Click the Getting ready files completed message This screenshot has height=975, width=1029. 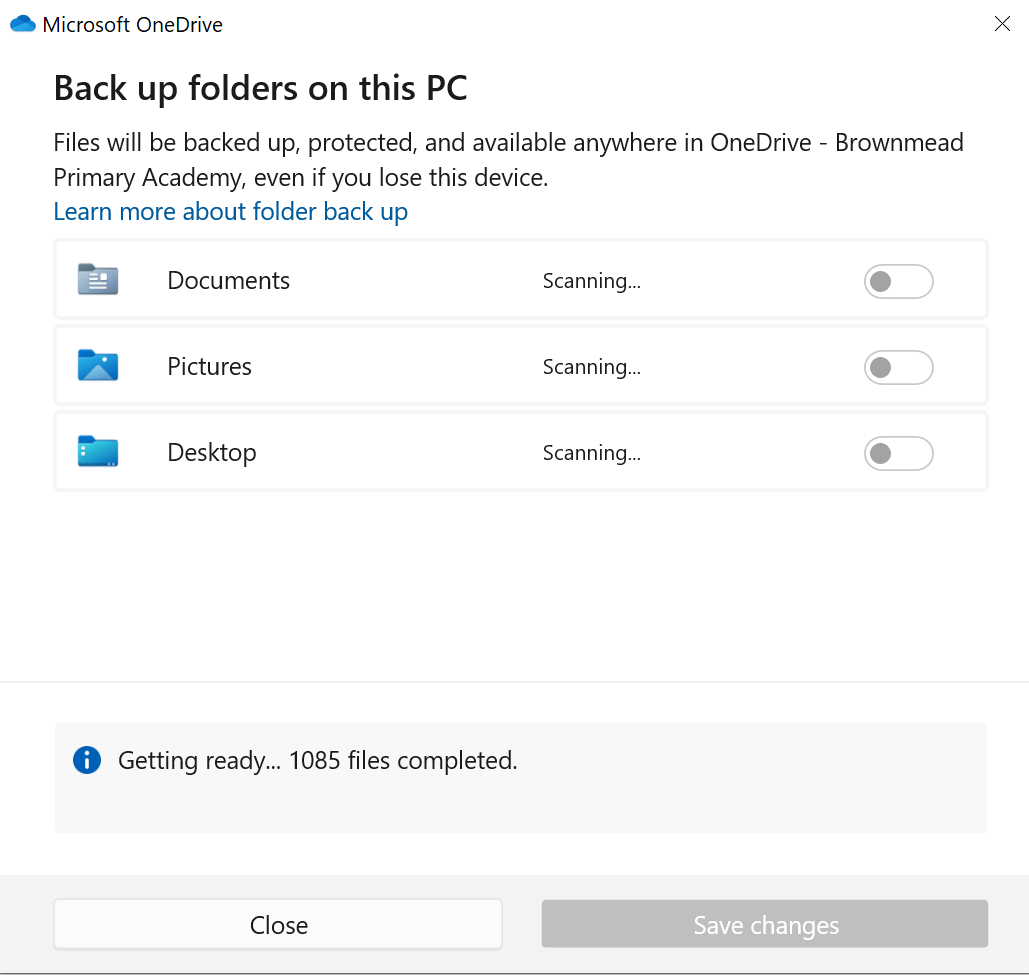(318, 760)
